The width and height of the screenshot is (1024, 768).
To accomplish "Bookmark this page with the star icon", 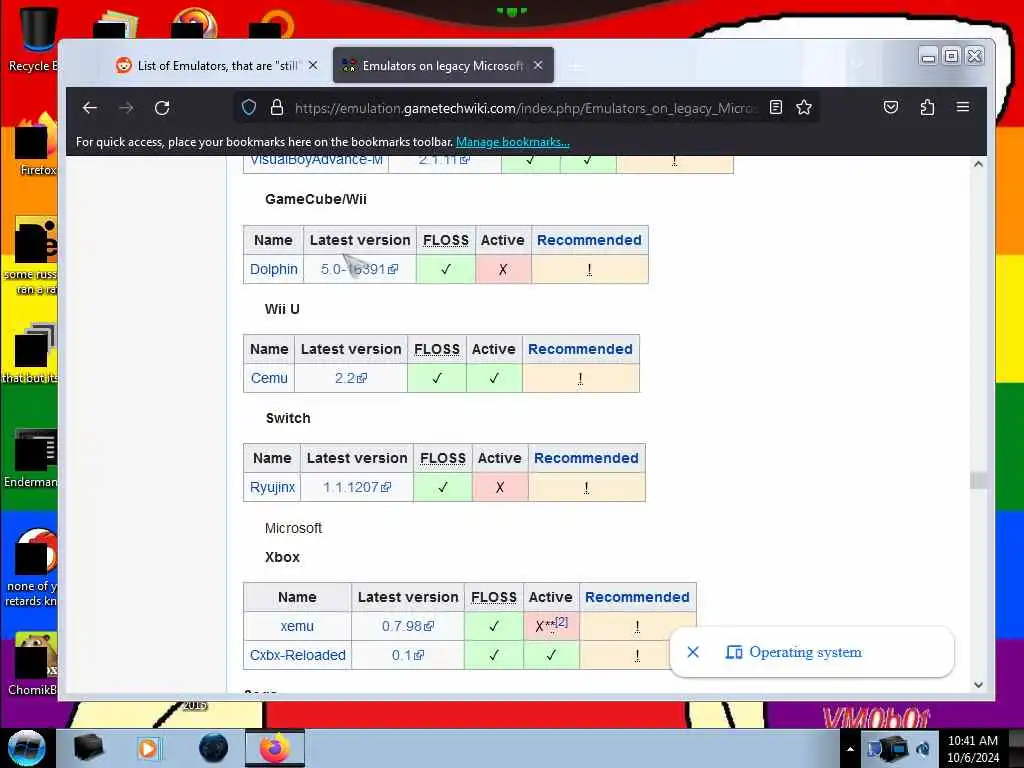I will [x=804, y=107].
